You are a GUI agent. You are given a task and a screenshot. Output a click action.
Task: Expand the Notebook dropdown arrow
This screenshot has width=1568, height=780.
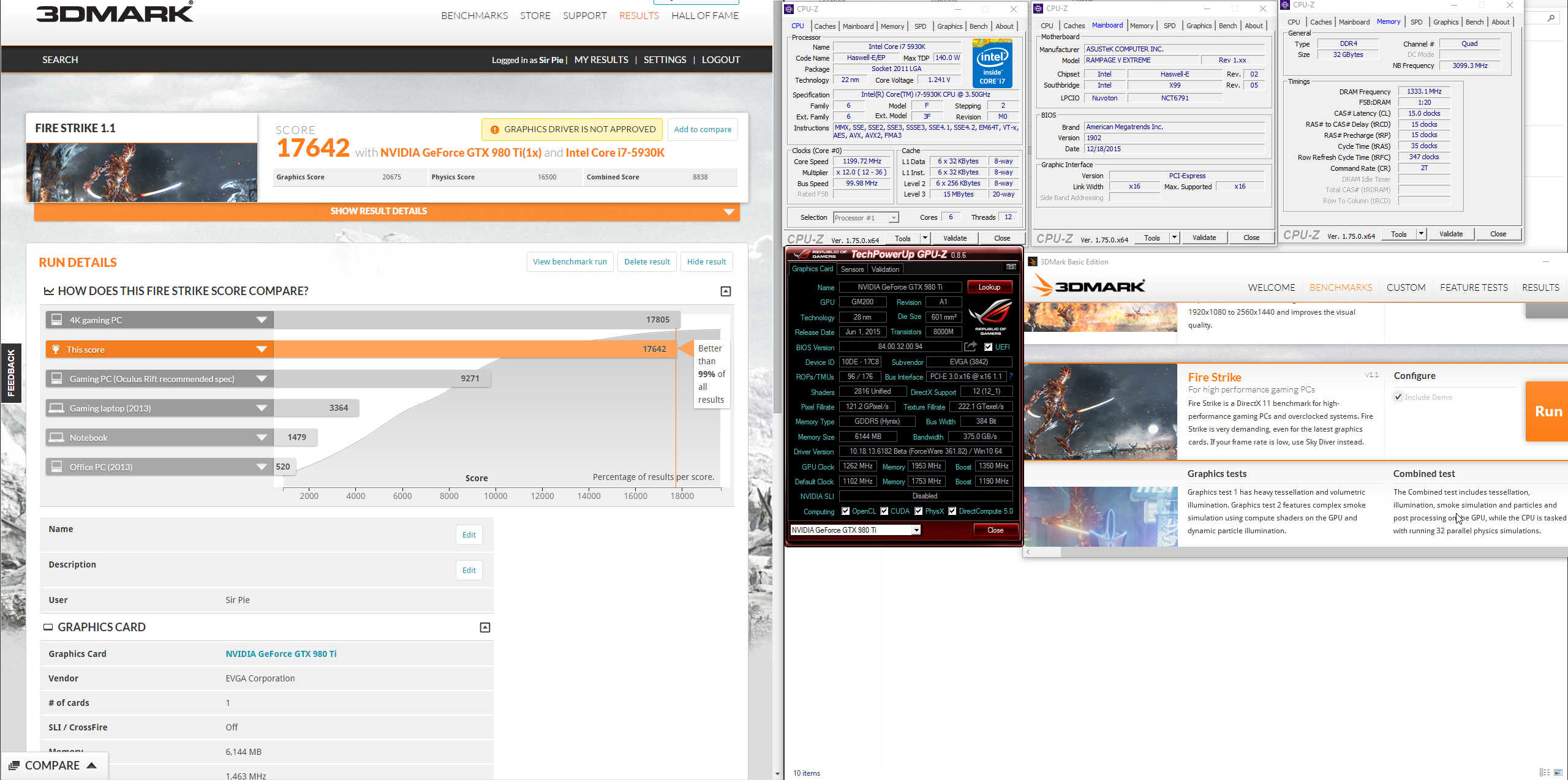point(262,437)
